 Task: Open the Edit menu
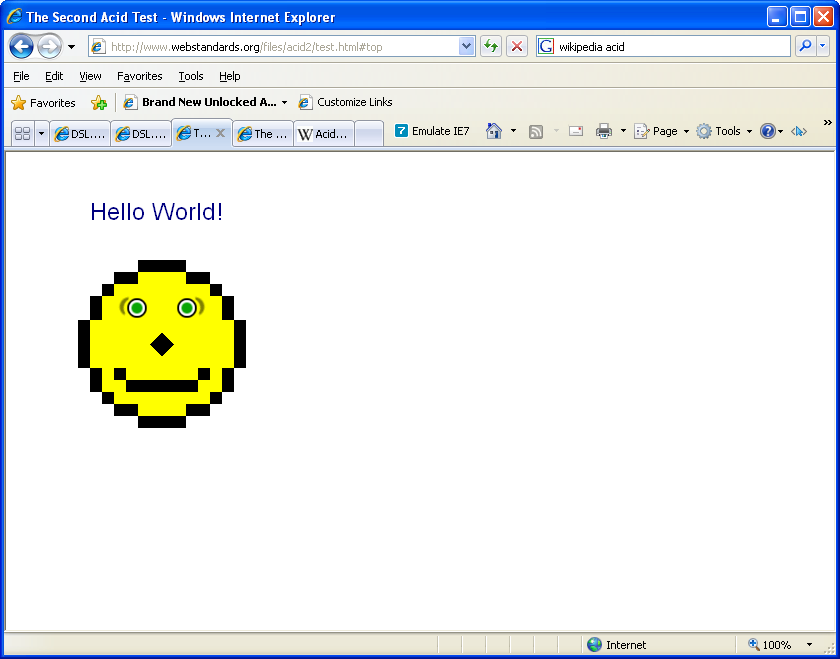click(x=54, y=76)
